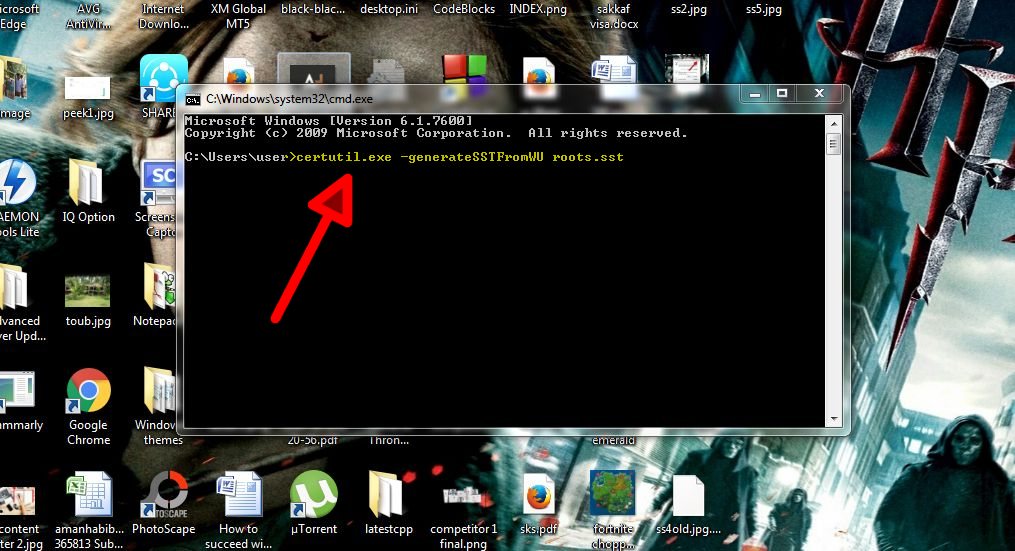The height and width of the screenshot is (551, 1015).
Task: Launch PhotoScape from the desktop
Action: tap(164, 494)
